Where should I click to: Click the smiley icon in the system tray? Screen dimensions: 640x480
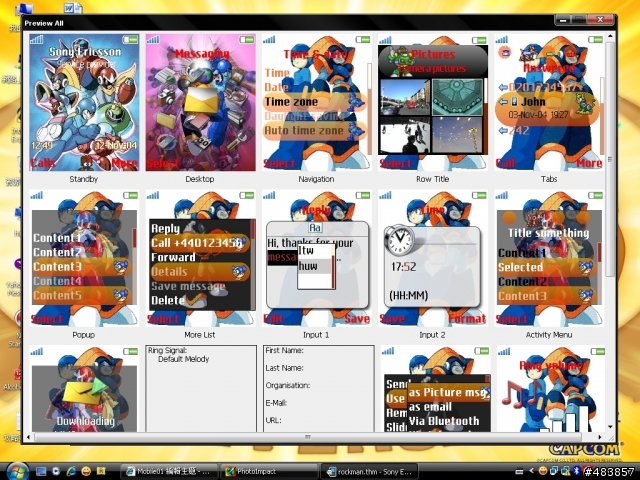(x=542, y=471)
